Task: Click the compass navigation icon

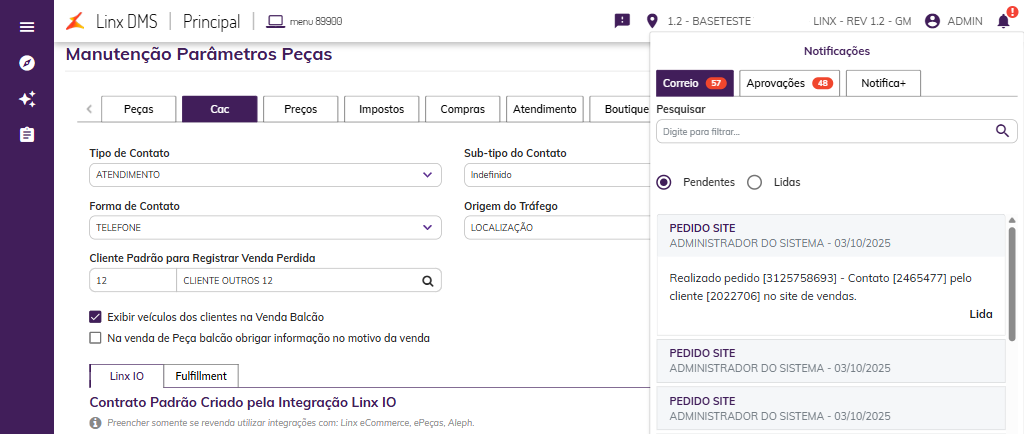Action: [27, 63]
